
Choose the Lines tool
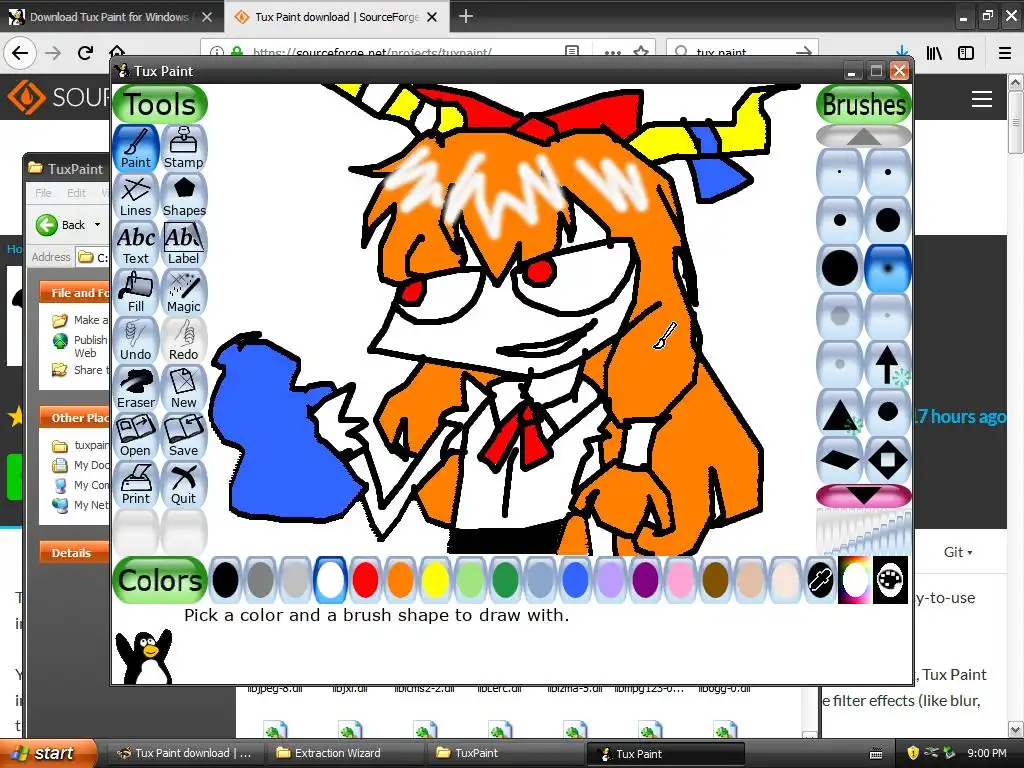(136, 197)
